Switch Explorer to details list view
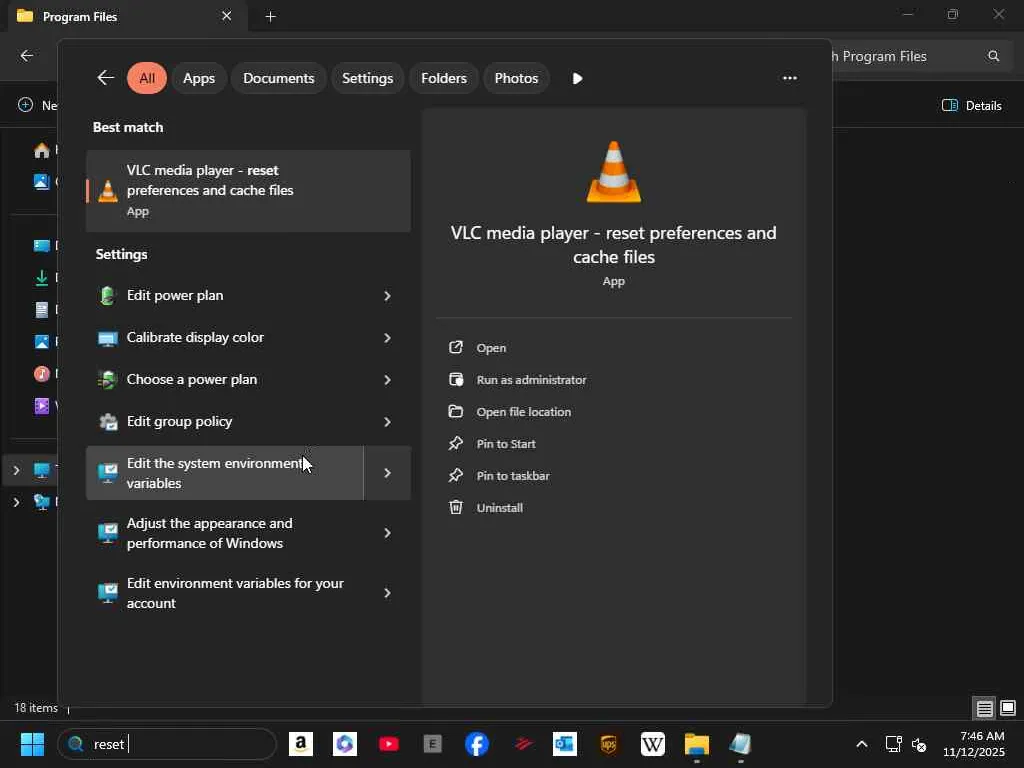Screen dimensions: 1024x768 pyautogui.click(x=984, y=708)
